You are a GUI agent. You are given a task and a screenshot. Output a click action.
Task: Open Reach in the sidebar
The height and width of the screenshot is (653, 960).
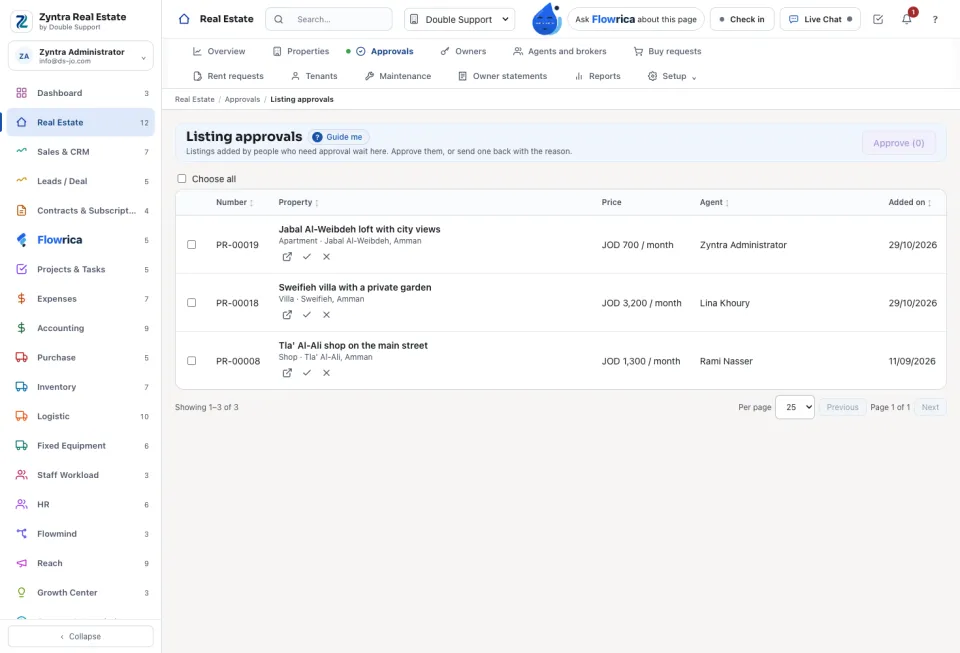coord(81,563)
